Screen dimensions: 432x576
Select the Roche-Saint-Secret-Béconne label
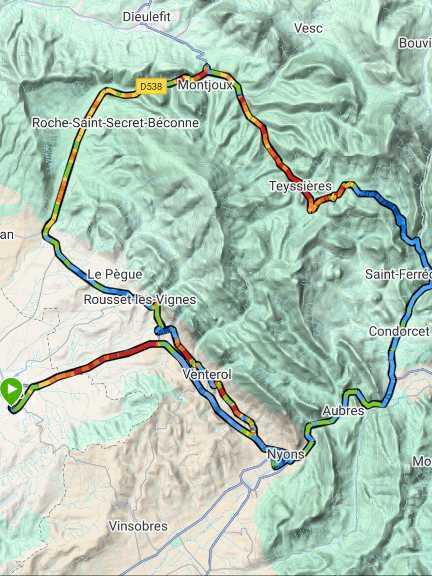(x=115, y=123)
